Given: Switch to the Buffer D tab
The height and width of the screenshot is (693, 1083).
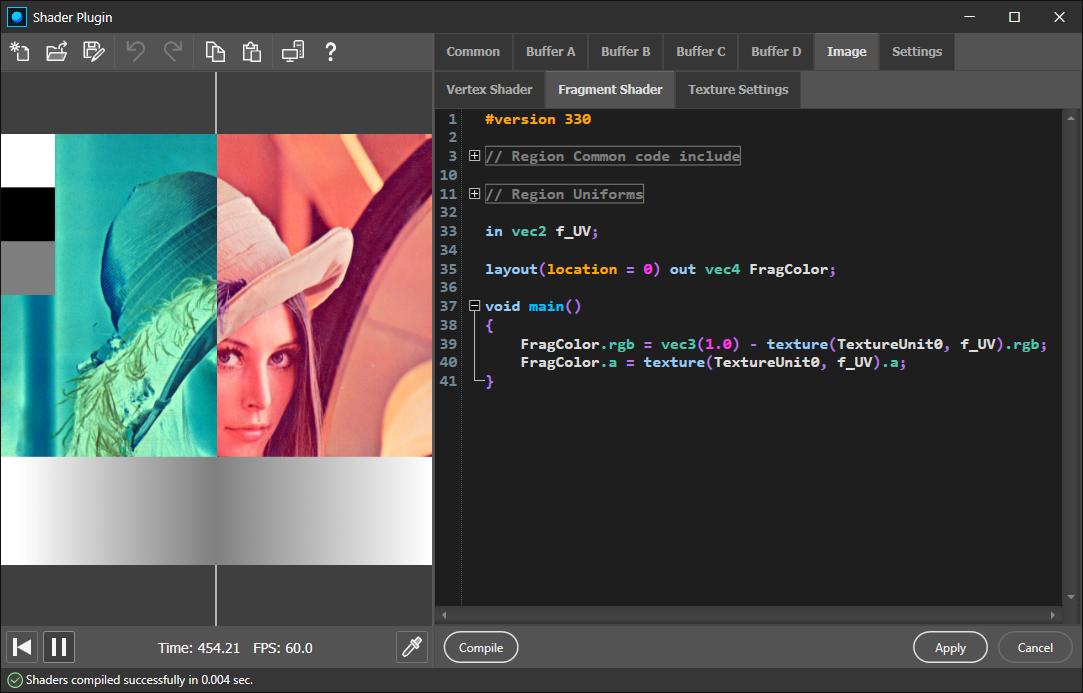Looking at the screenshot, I should coord(776,52).
